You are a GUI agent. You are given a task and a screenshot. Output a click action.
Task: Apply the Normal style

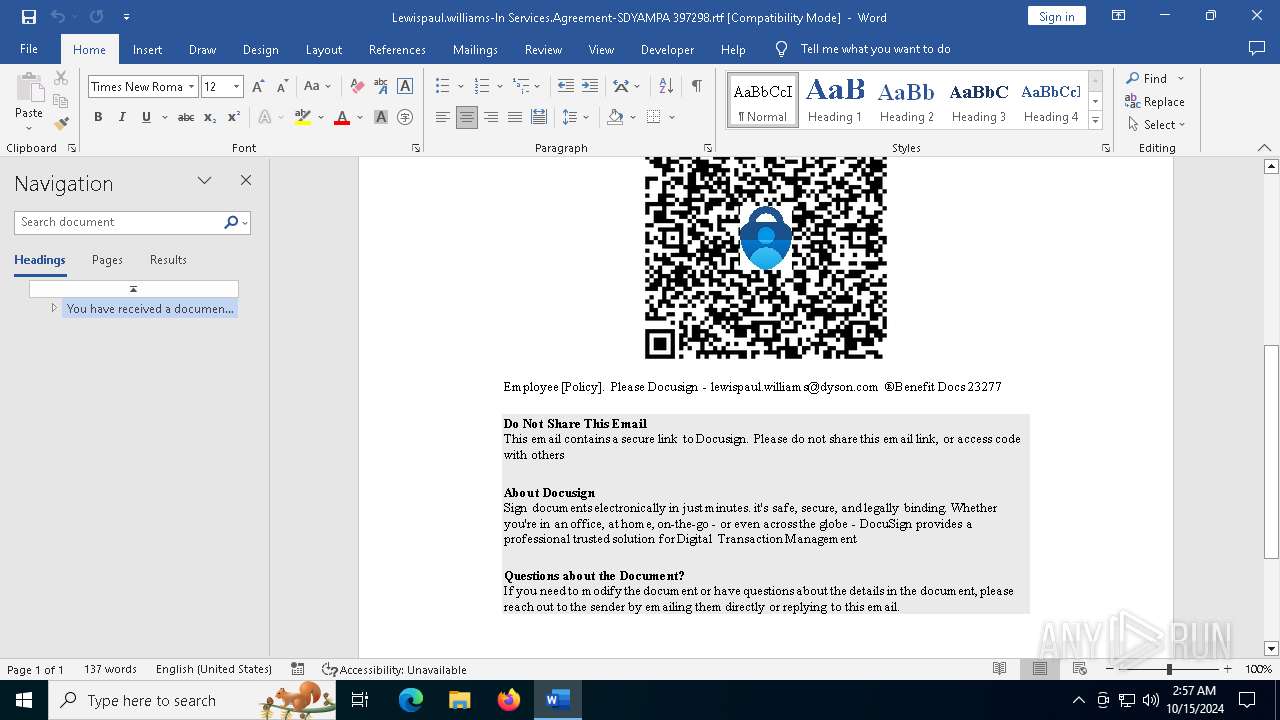coord(763,100)
